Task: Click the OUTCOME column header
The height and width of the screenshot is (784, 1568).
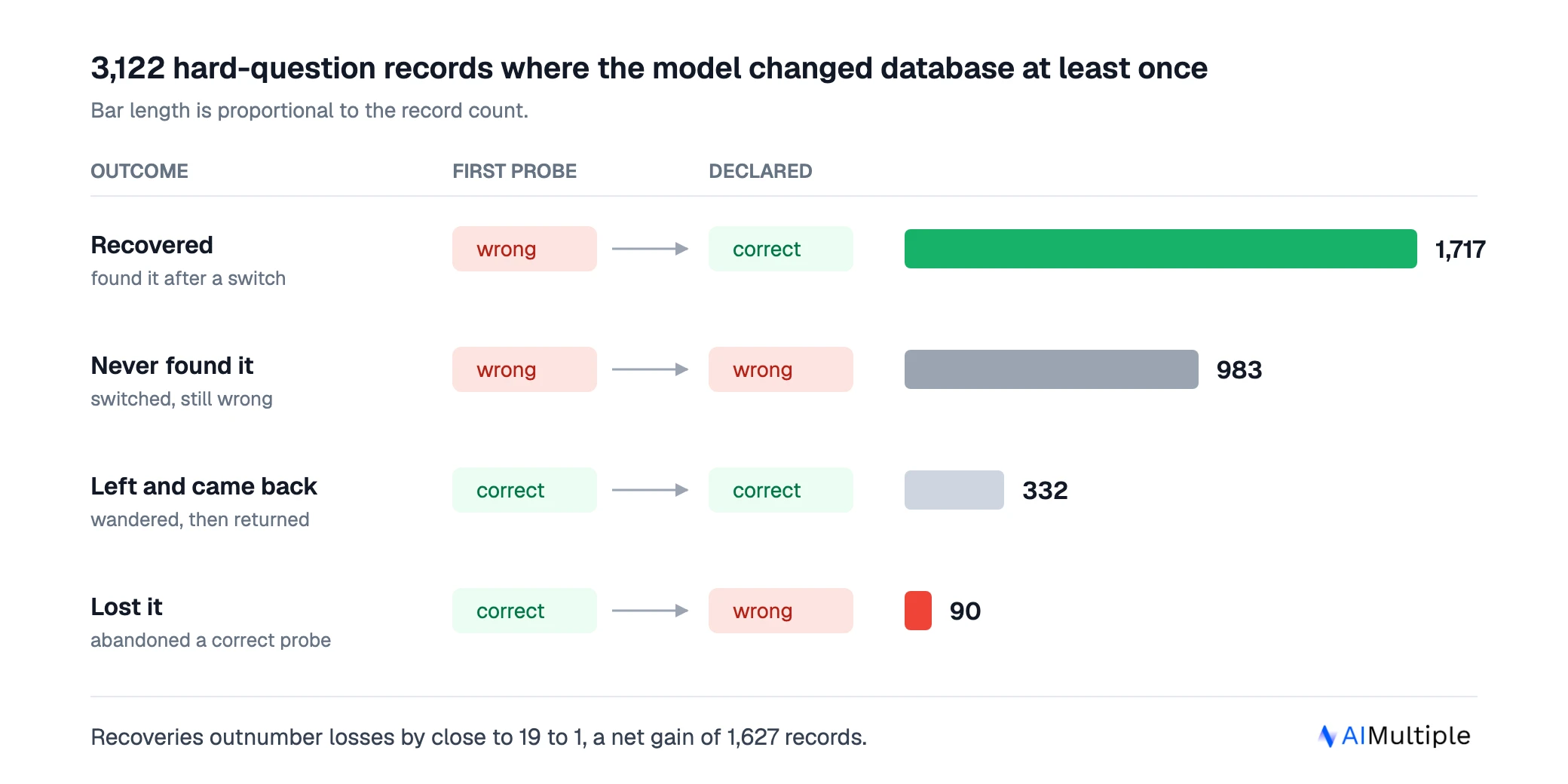Action: pyautogui.click(x=139, y=171)
